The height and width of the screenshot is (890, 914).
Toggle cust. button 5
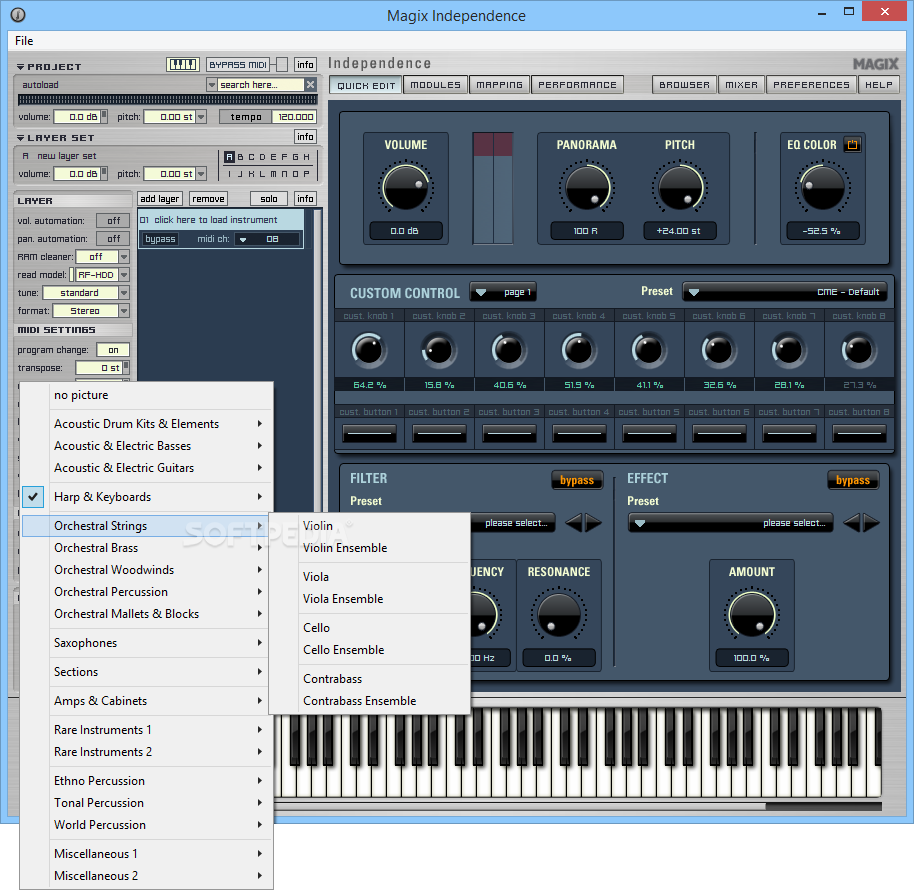pos(649,434)
